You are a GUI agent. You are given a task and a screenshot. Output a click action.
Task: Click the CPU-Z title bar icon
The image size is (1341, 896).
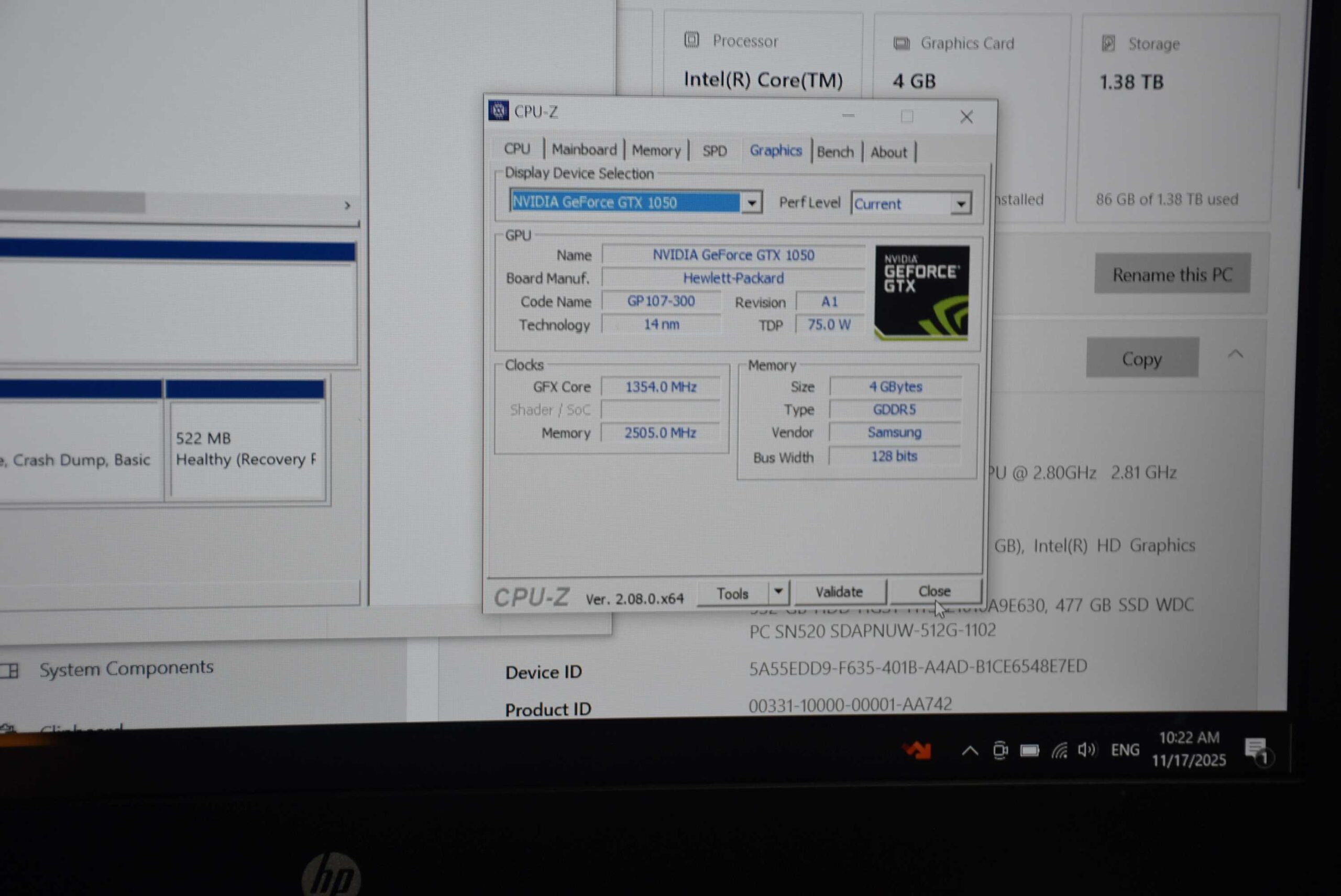[x=498, y=111]
